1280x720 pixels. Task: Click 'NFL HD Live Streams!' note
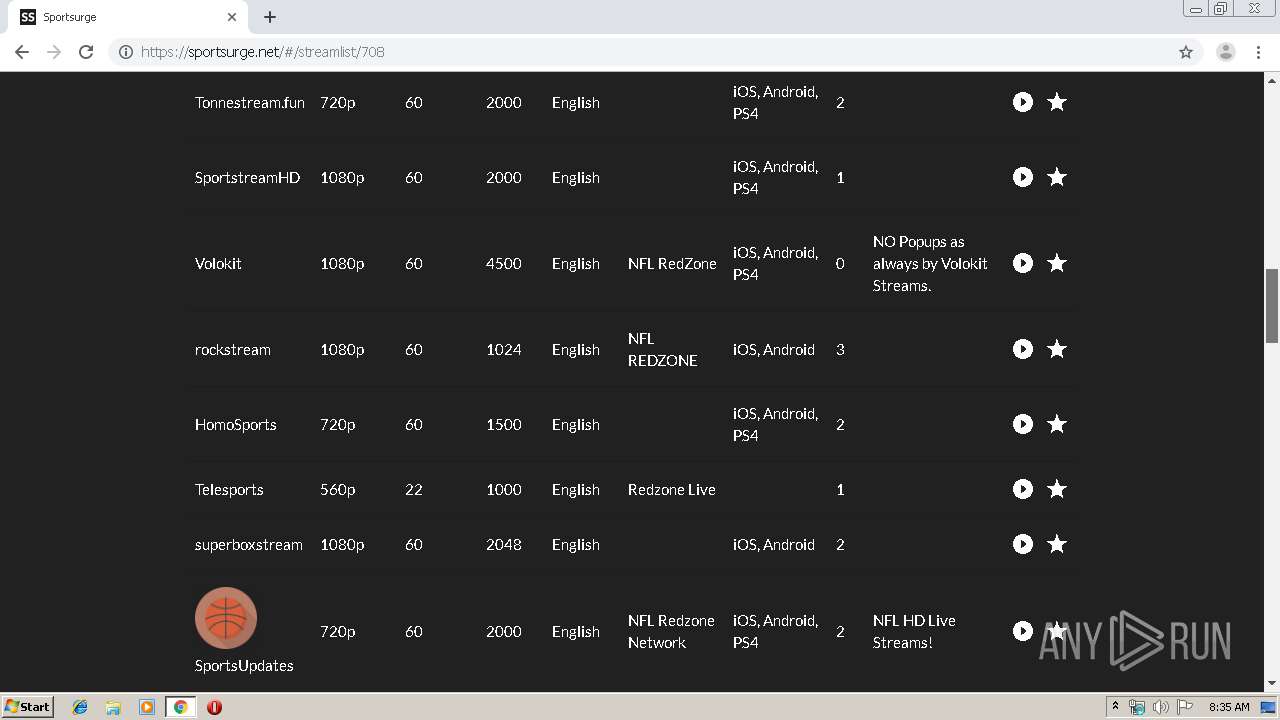click(914, 631)
